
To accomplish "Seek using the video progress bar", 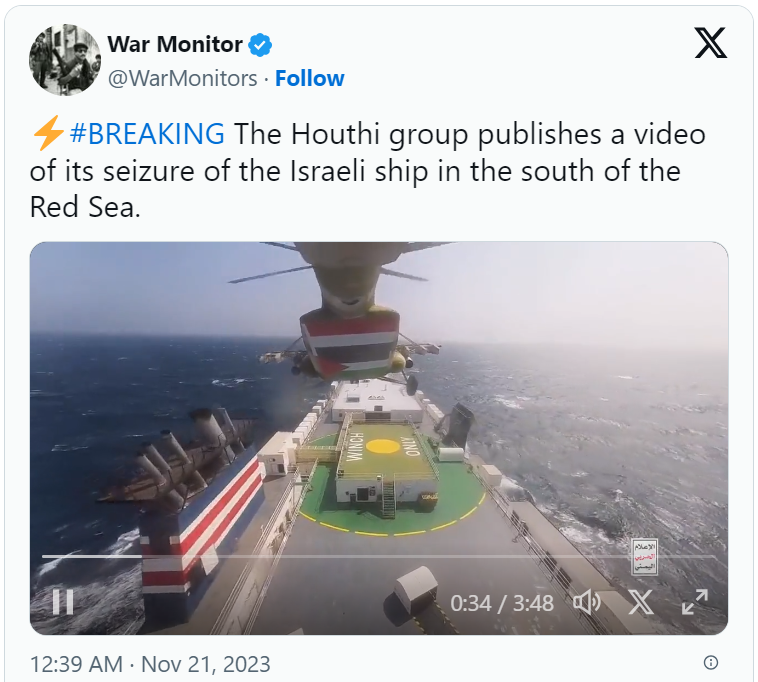I will [379, 556].
